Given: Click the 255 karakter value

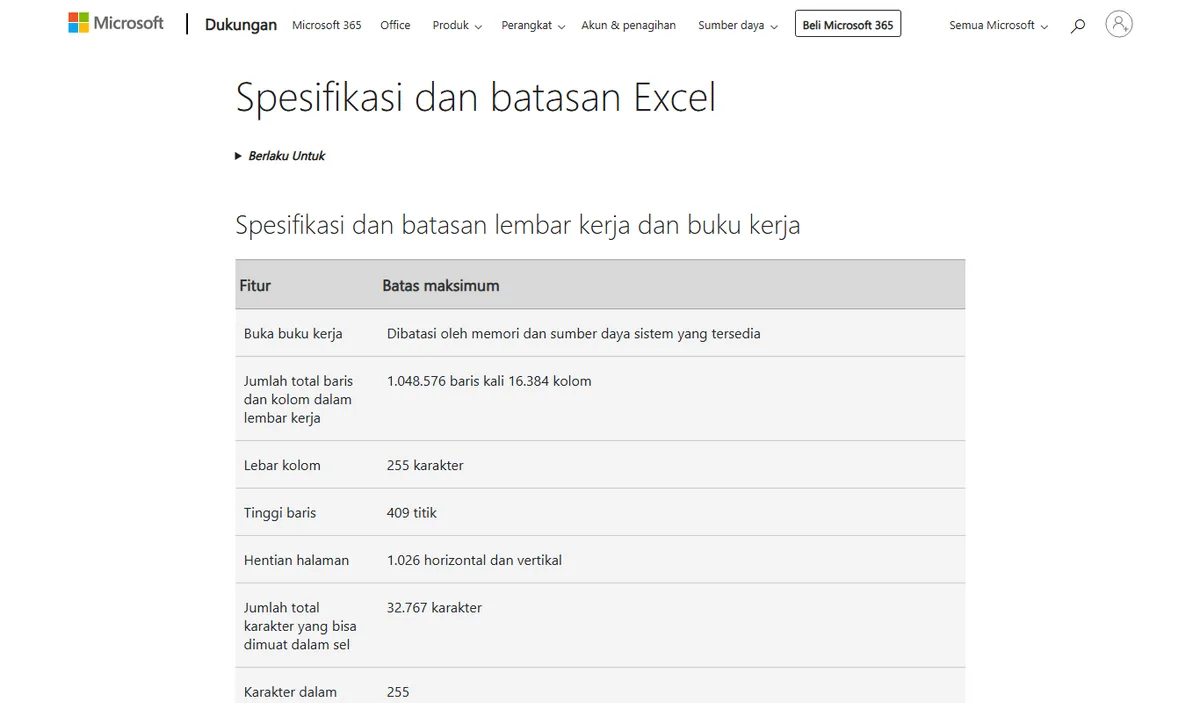Looking at the screenshot, I should [x=425, y=465].
